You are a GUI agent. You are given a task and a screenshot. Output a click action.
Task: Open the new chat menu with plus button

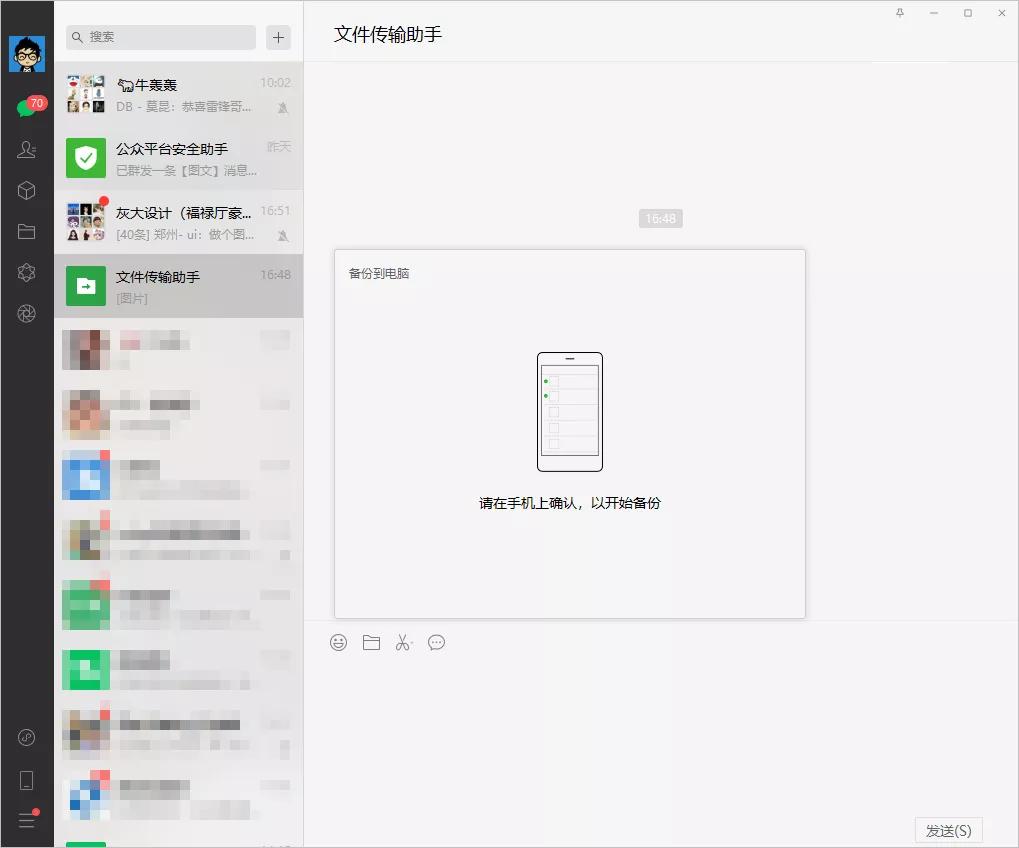click(x=278, y=37)
